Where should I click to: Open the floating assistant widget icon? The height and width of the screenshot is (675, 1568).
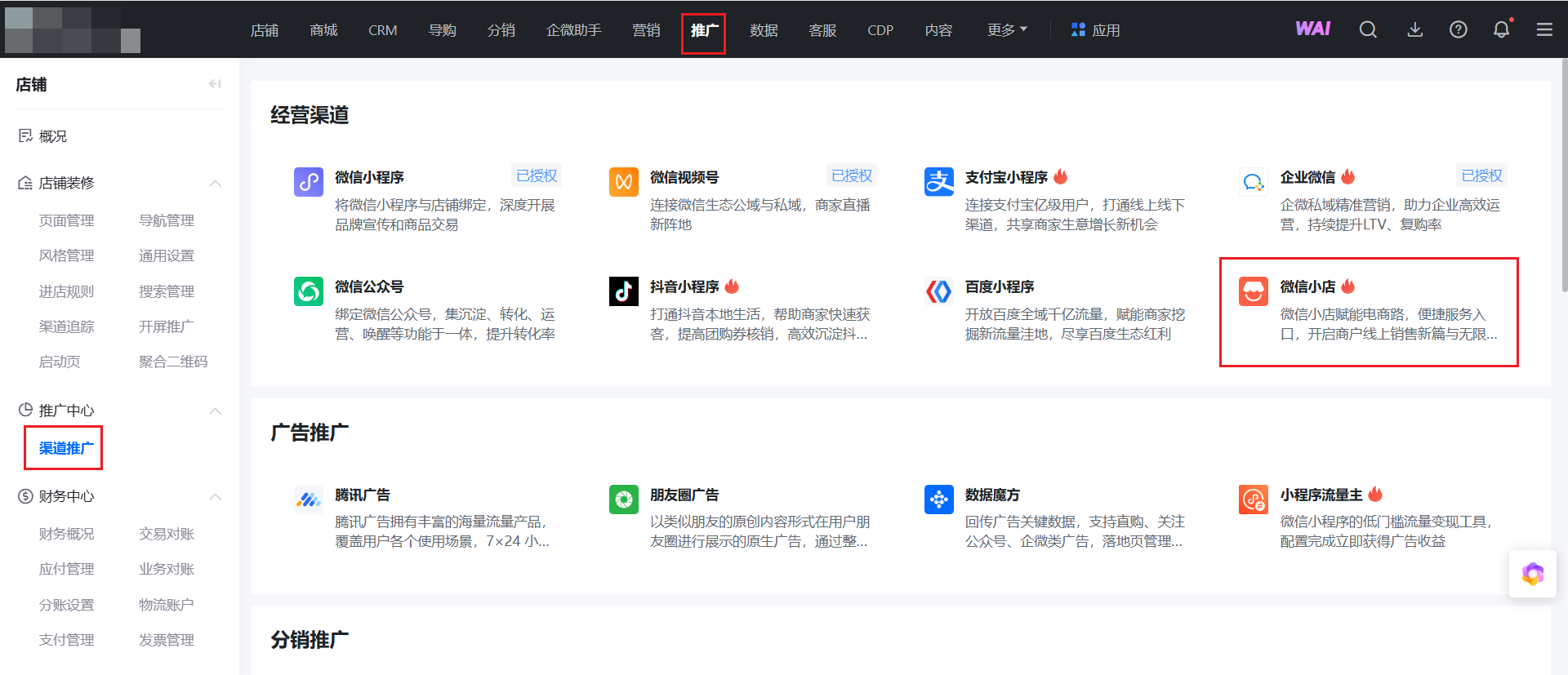point(1533,575)
